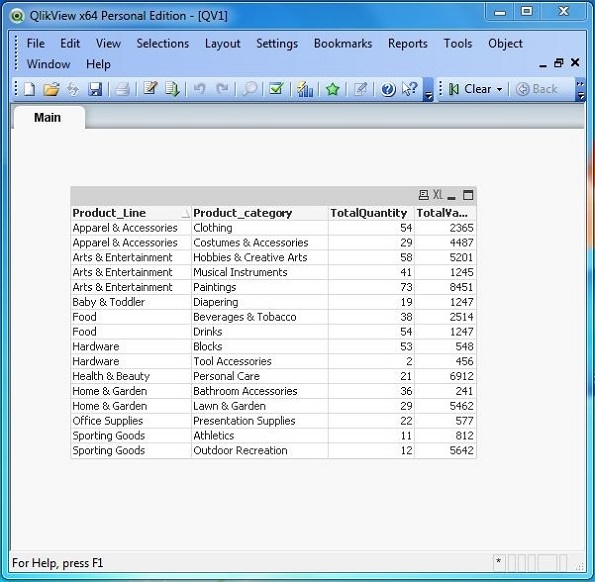Click the TotalVa... column header
This screenshot has height=582, width=595.
[445, 213]
